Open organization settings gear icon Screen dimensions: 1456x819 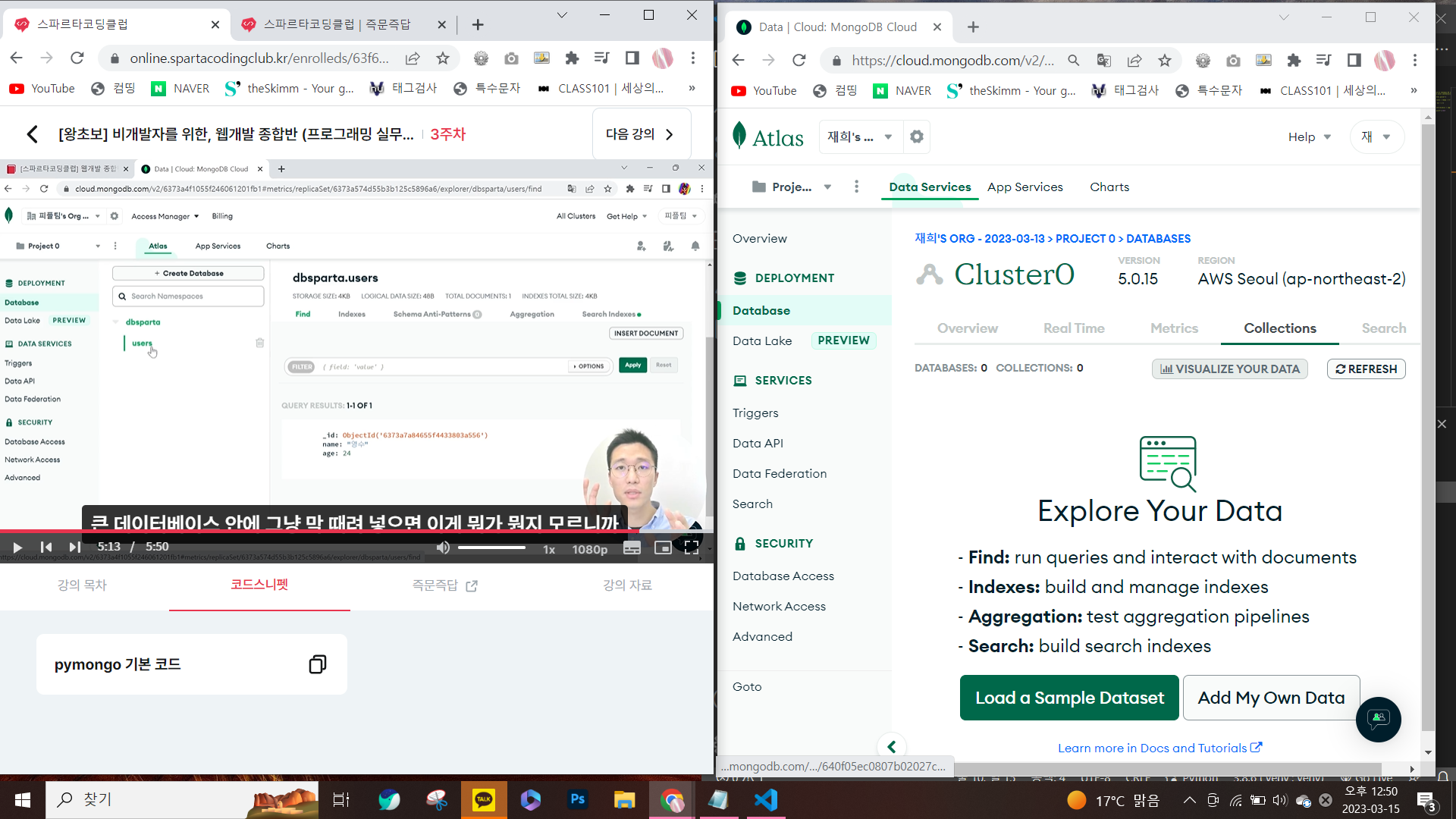917,136
